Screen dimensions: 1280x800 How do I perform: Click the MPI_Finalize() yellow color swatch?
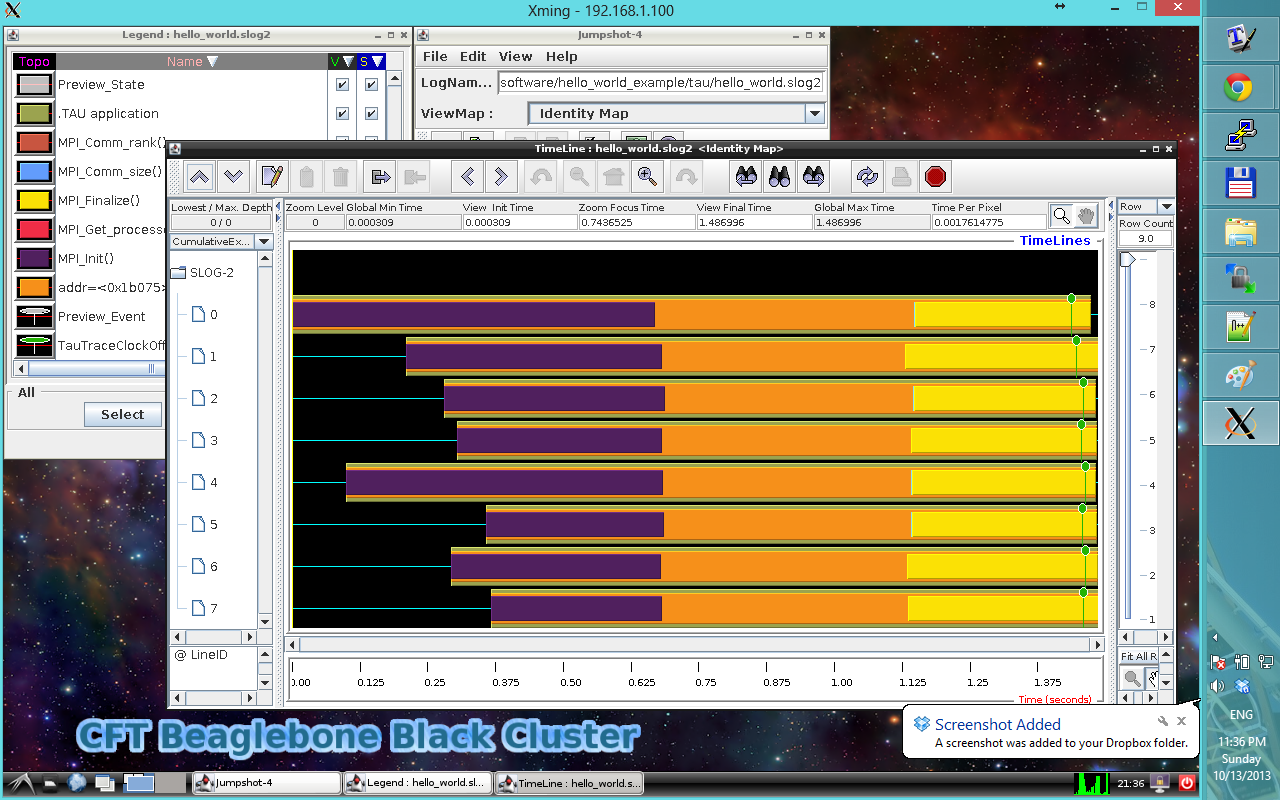tap(35, 200)
